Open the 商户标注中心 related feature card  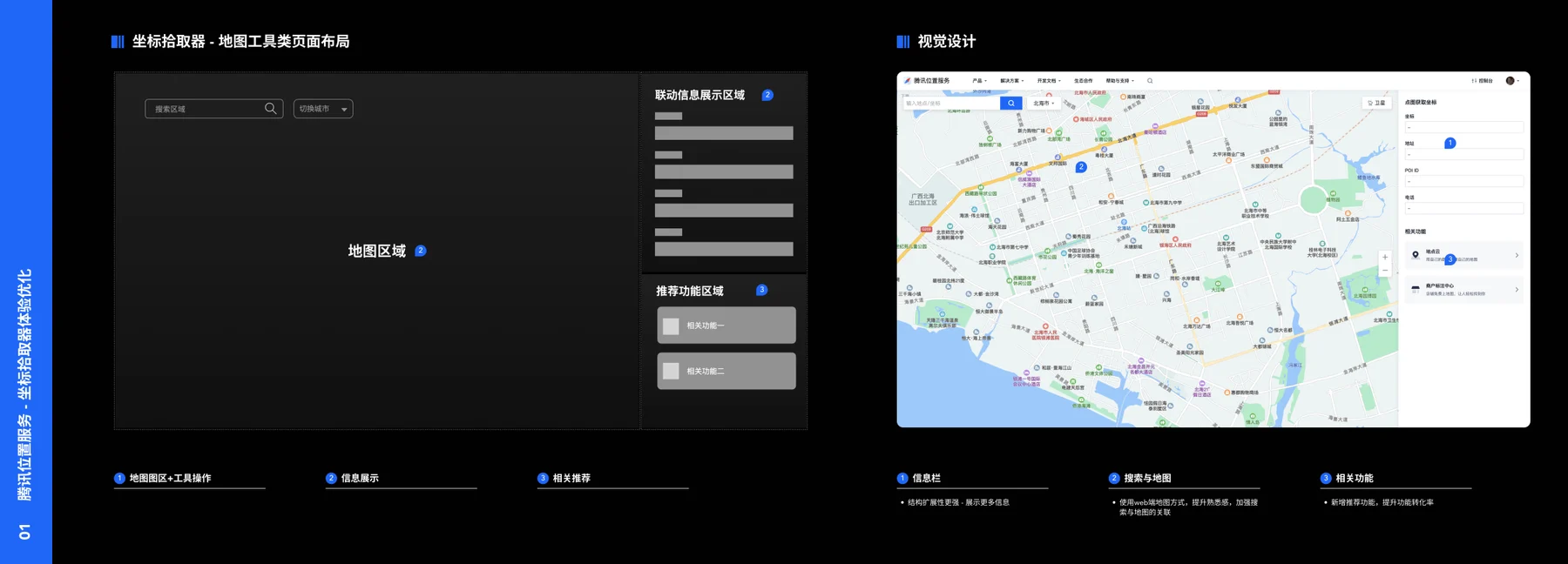coord(1463,289)
